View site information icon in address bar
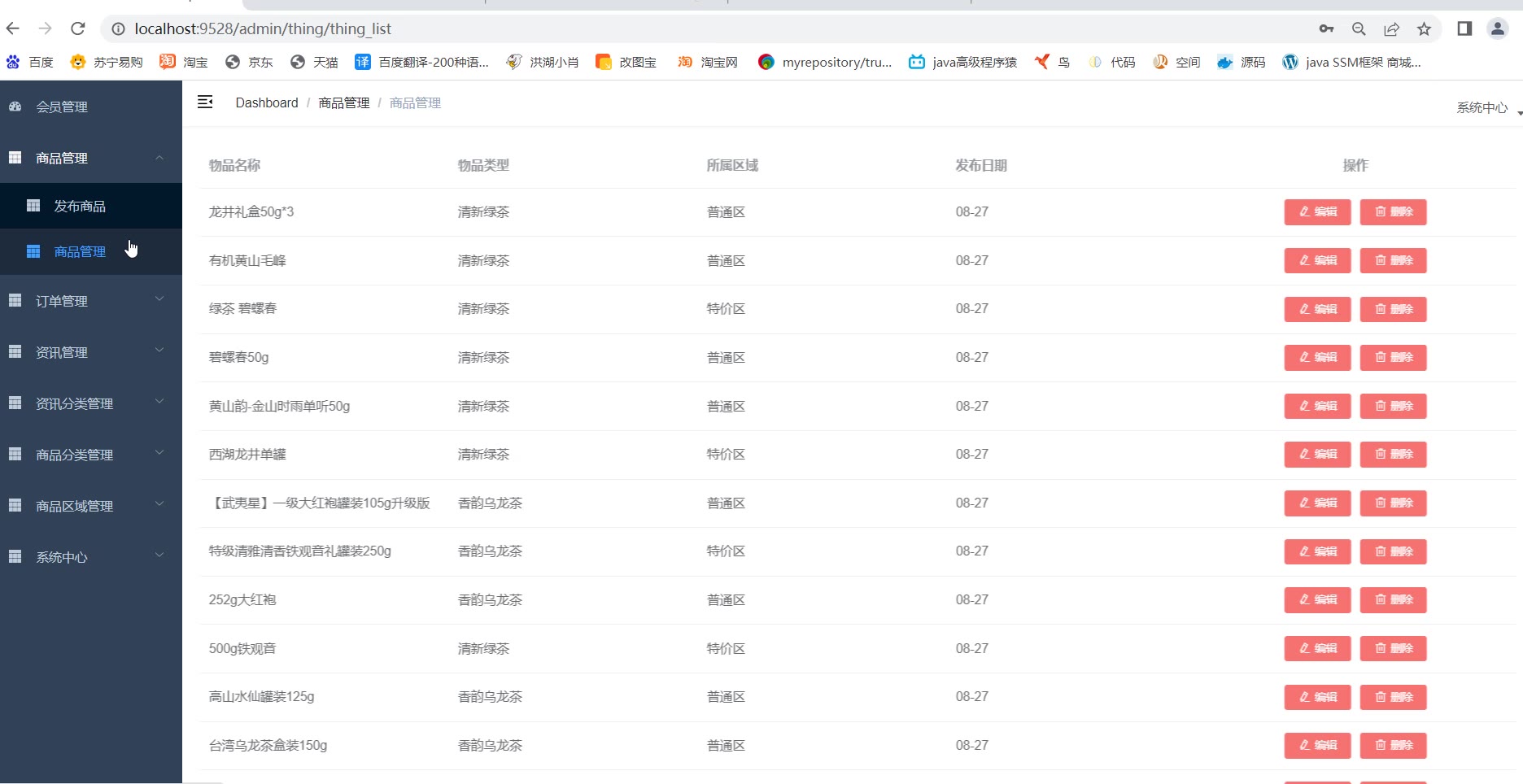Screen dimensions: 1523x784 point(118,29)
